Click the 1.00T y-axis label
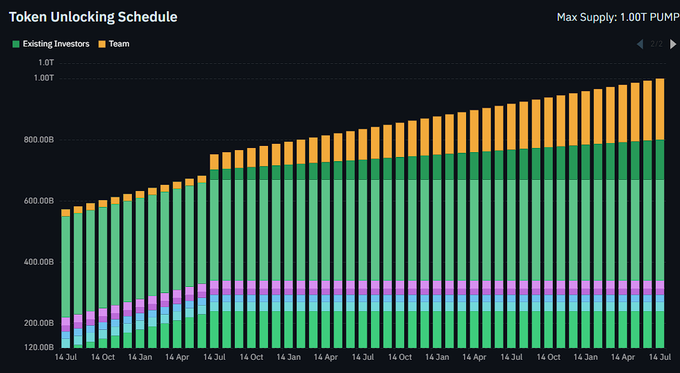This screenshot has width=680, height=373. click(44, 78)
